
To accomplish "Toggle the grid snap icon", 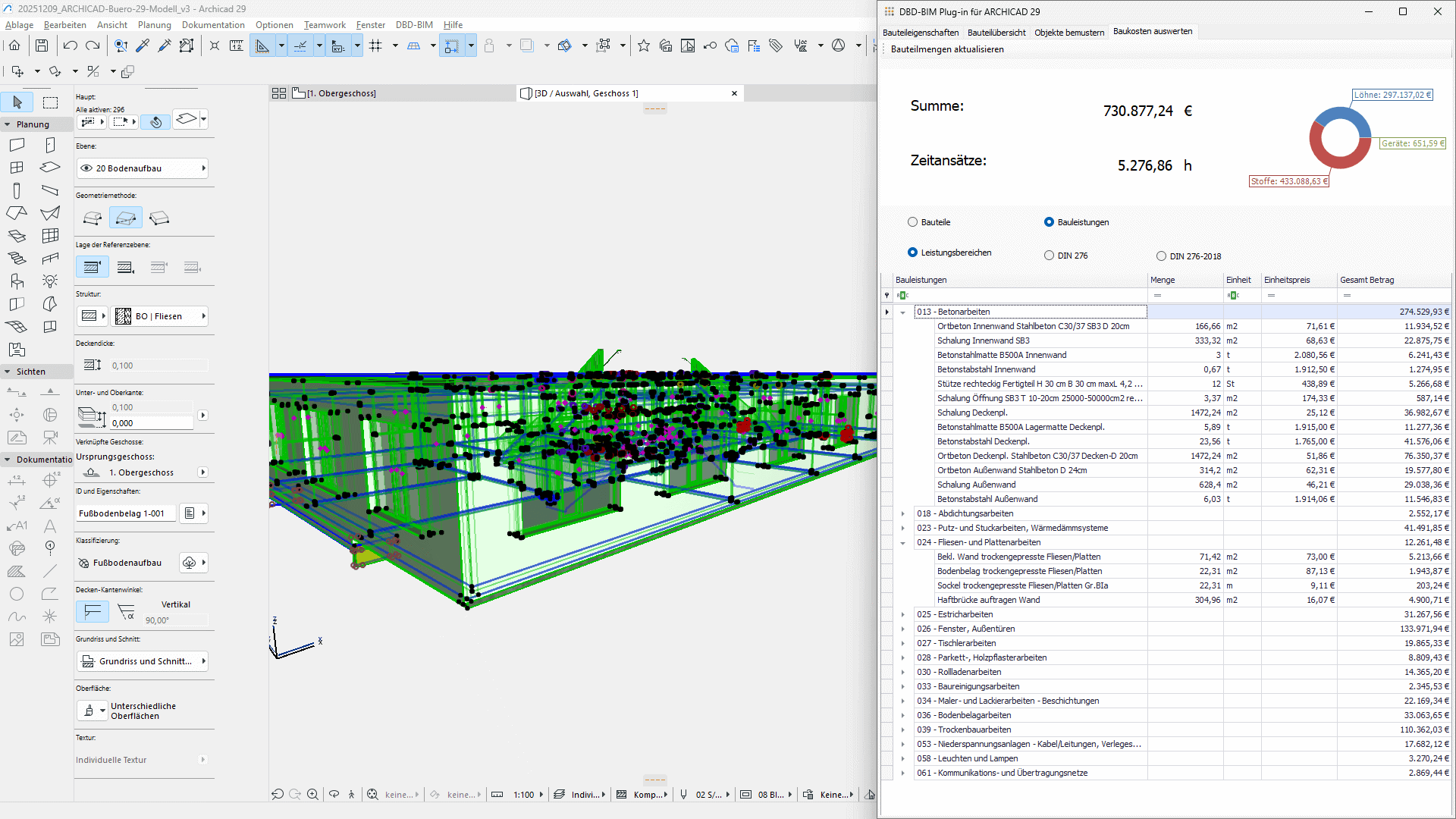I will click(375, 45).
